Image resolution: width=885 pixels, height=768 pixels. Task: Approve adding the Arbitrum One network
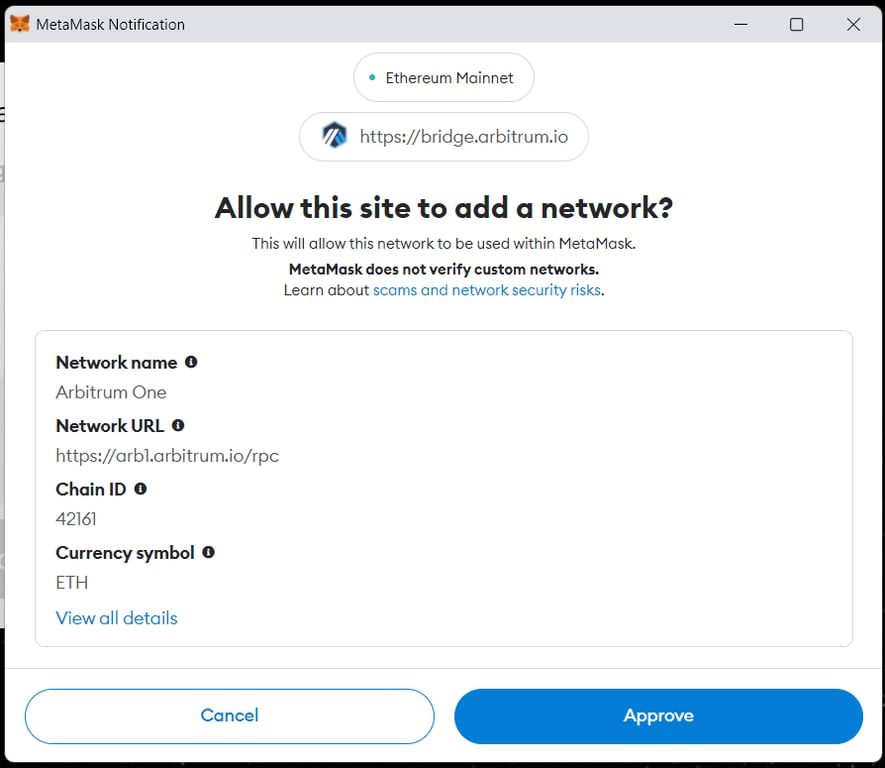[x=658, y=716]
